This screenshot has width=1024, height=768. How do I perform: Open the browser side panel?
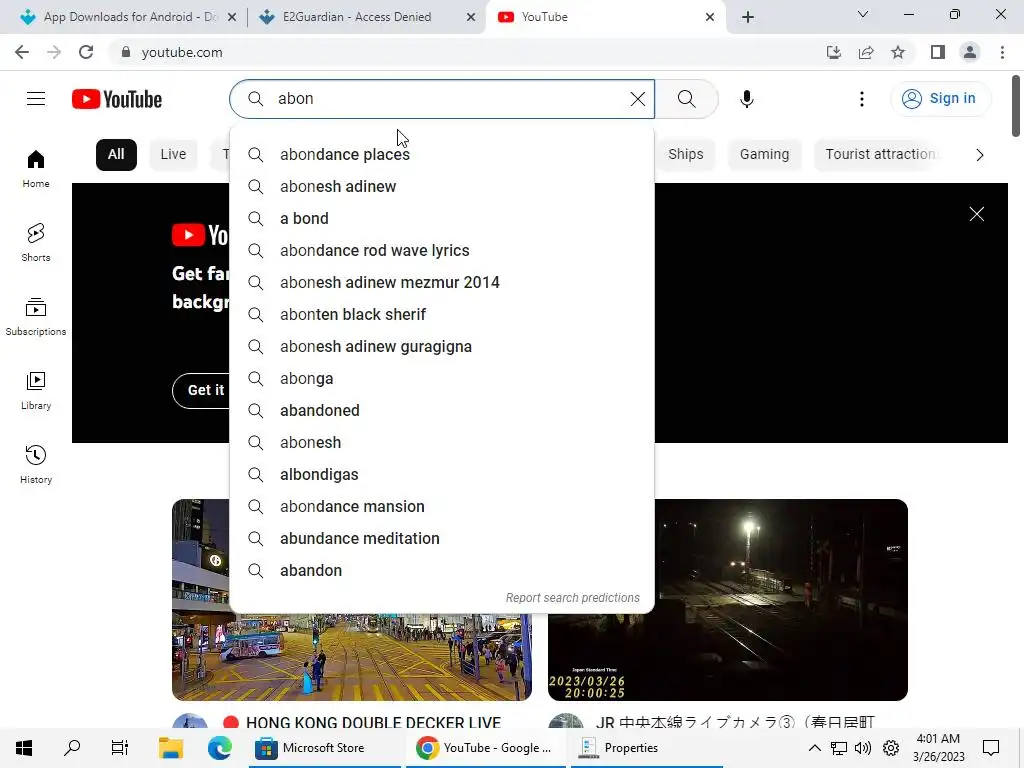click(938, 52)
